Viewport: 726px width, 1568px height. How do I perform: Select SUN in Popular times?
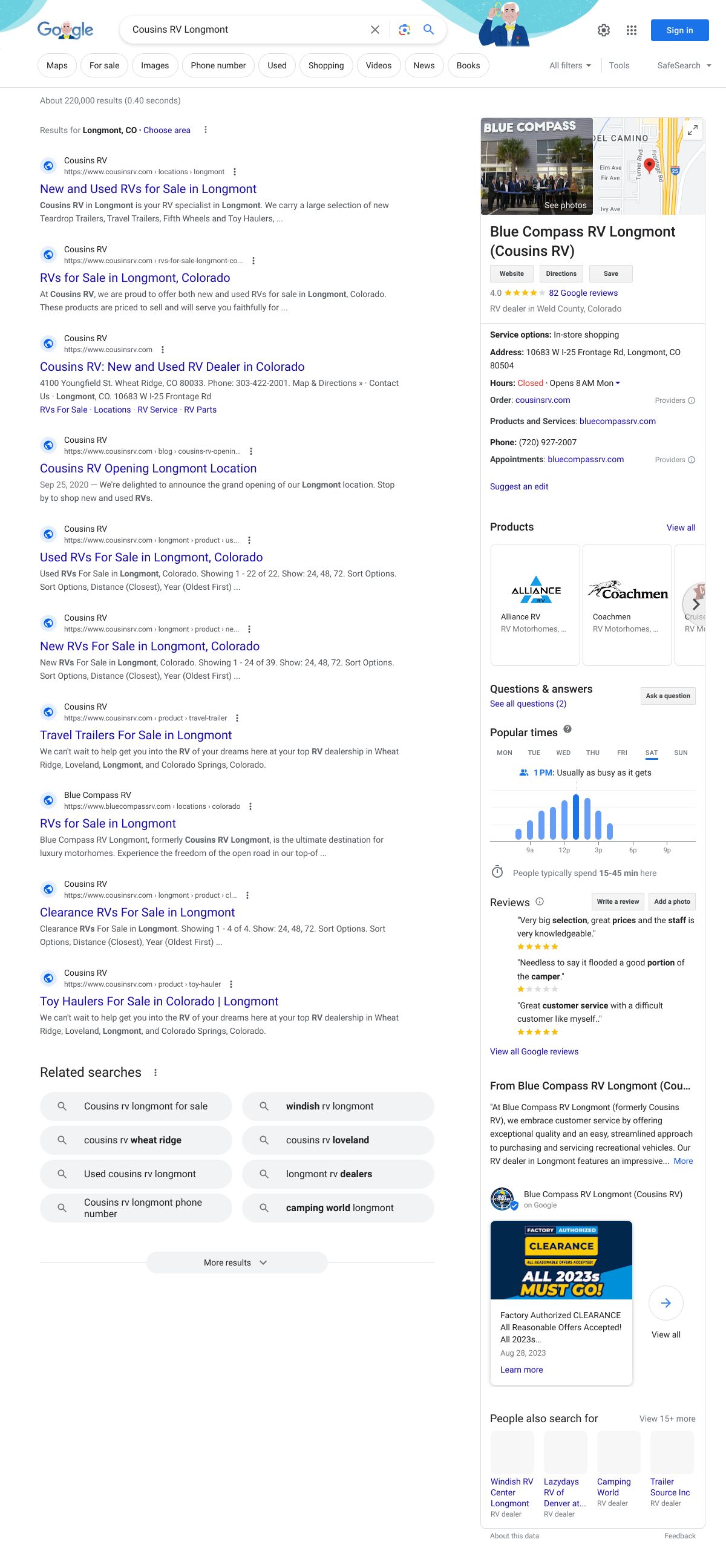[x=681, y=753]
